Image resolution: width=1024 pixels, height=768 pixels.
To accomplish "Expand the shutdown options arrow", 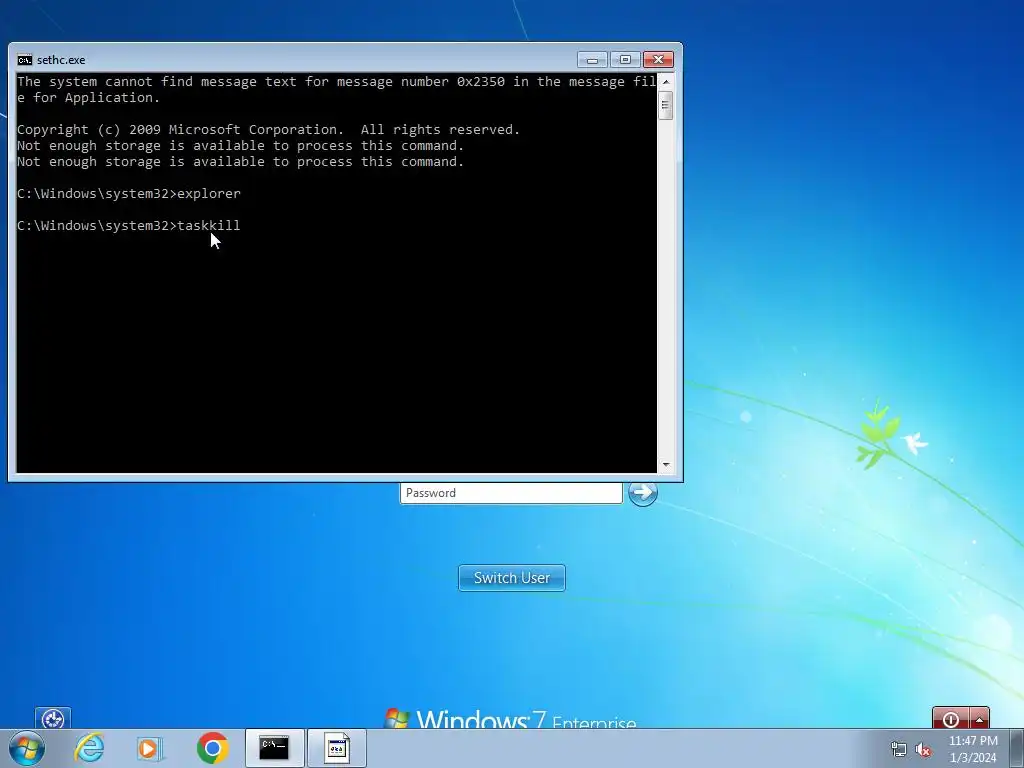I will tap(980, 718).
